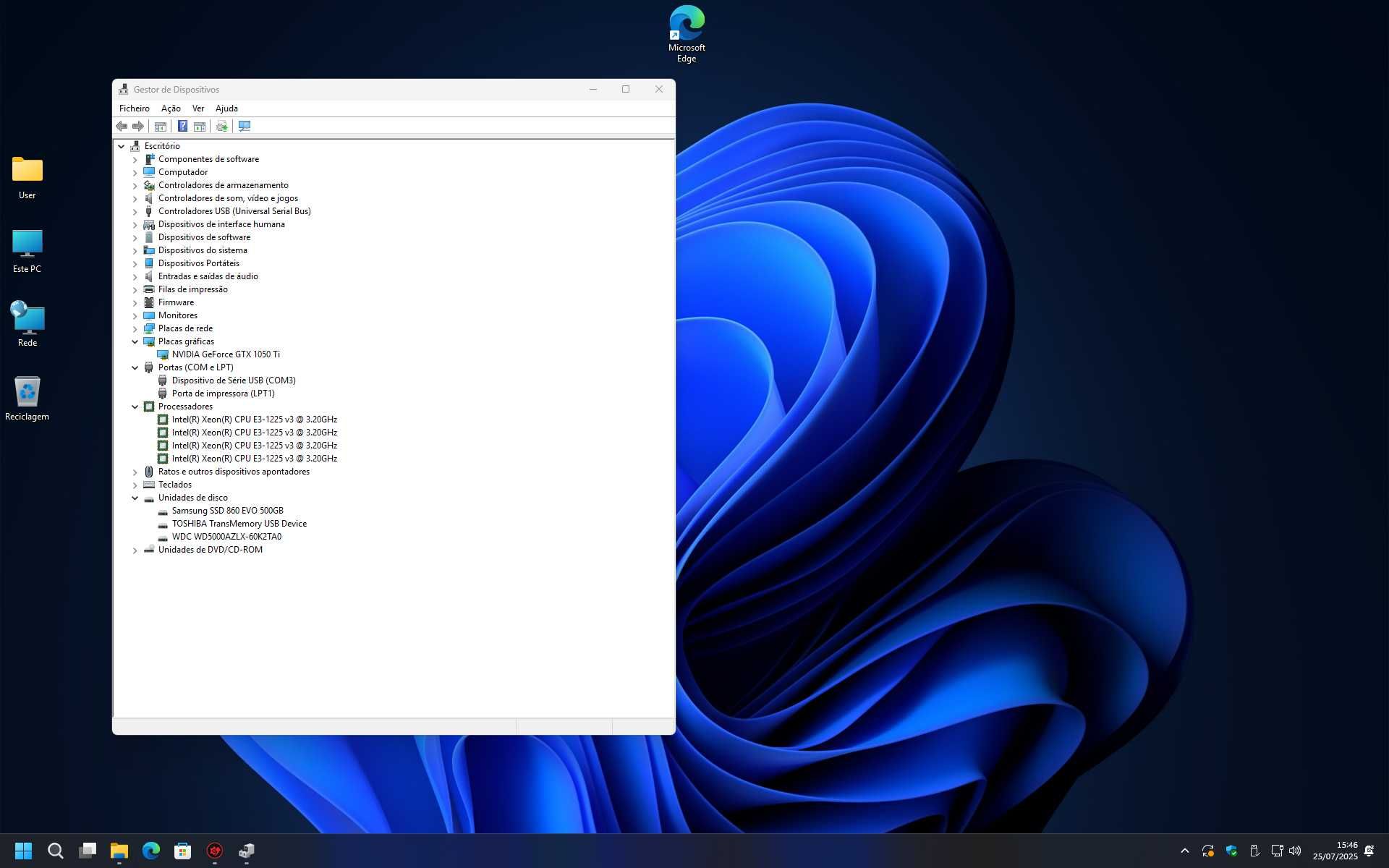Viewport: 1389px width, 868px height.
Task: Select the Filas de impressão category
Action: coord(193,289)
